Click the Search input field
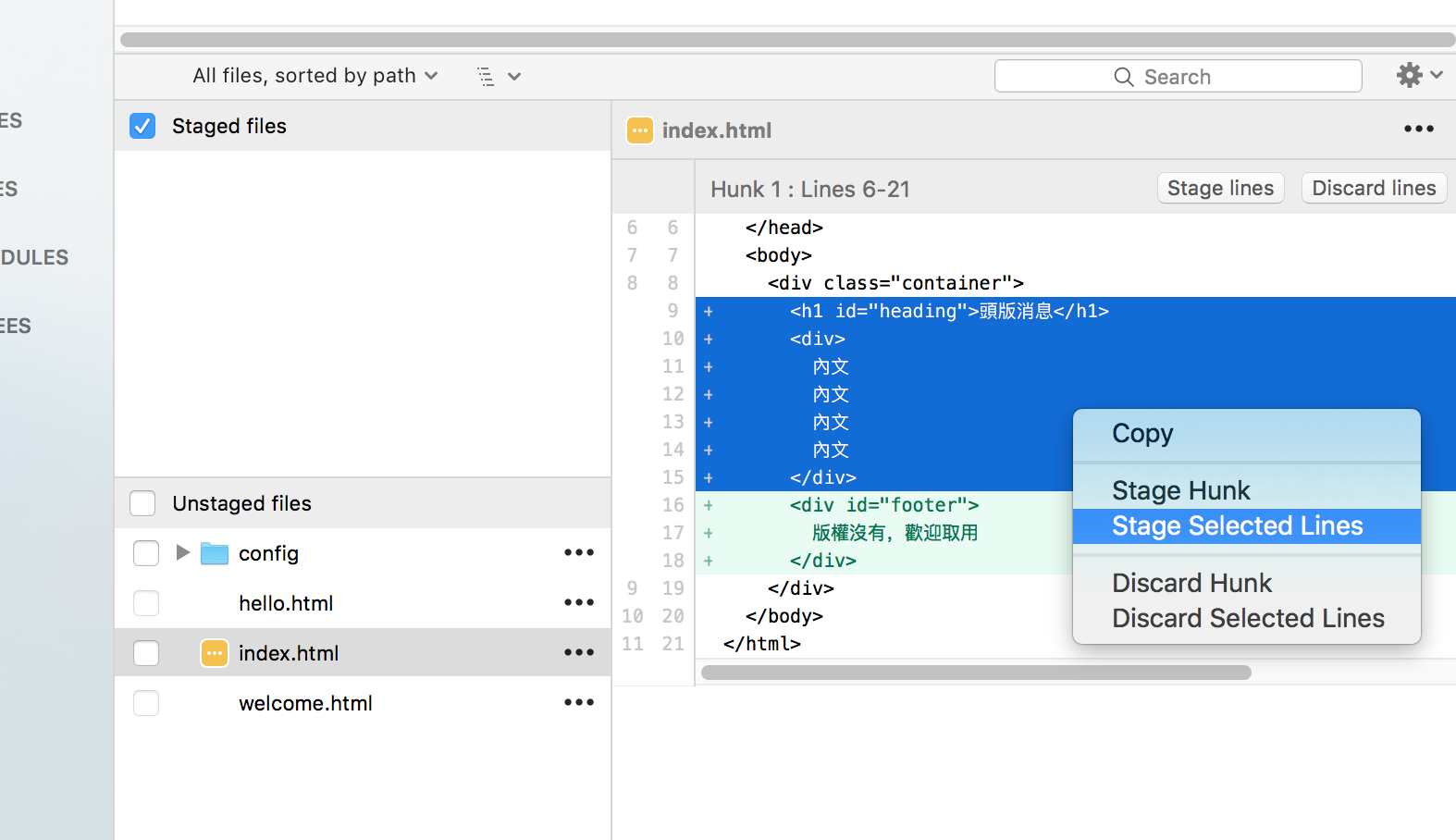This screenshot has width=1456, height=840. click(1178, 77)
